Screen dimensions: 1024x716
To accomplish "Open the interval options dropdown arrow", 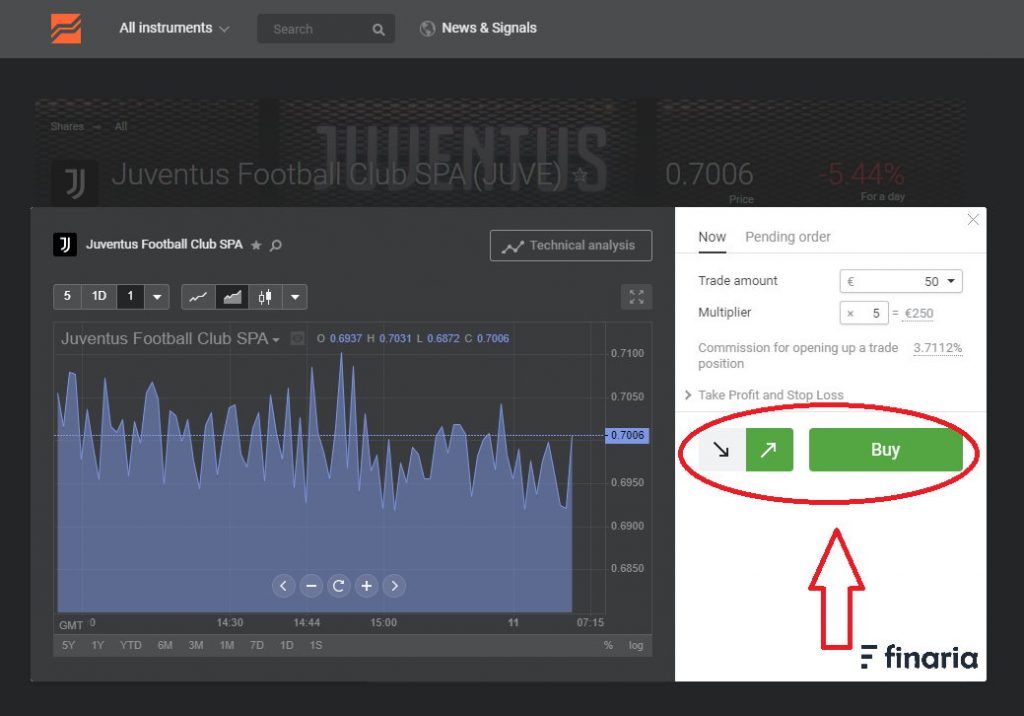I will [x=157, y=297].
